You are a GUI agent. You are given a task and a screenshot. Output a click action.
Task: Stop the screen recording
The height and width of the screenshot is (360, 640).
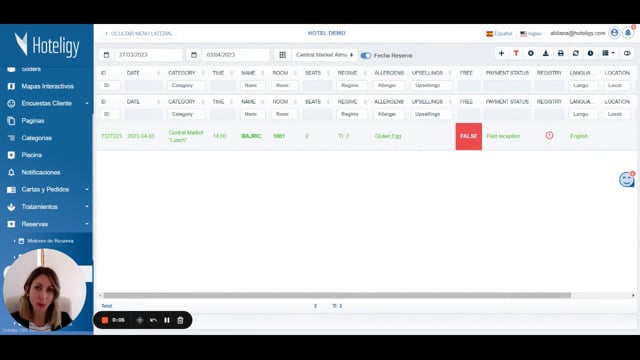point(104,320)
